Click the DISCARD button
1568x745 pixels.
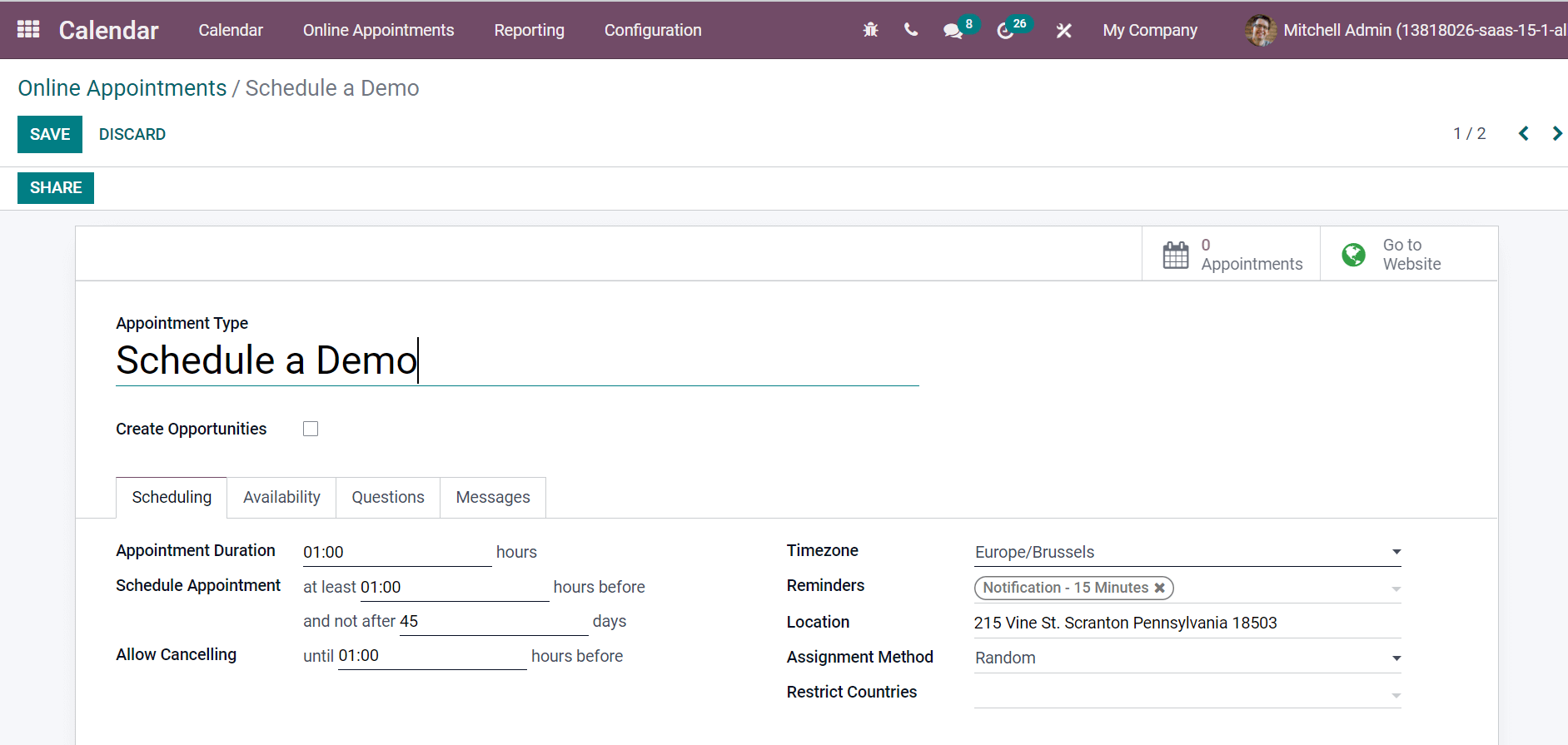(132, 134)
